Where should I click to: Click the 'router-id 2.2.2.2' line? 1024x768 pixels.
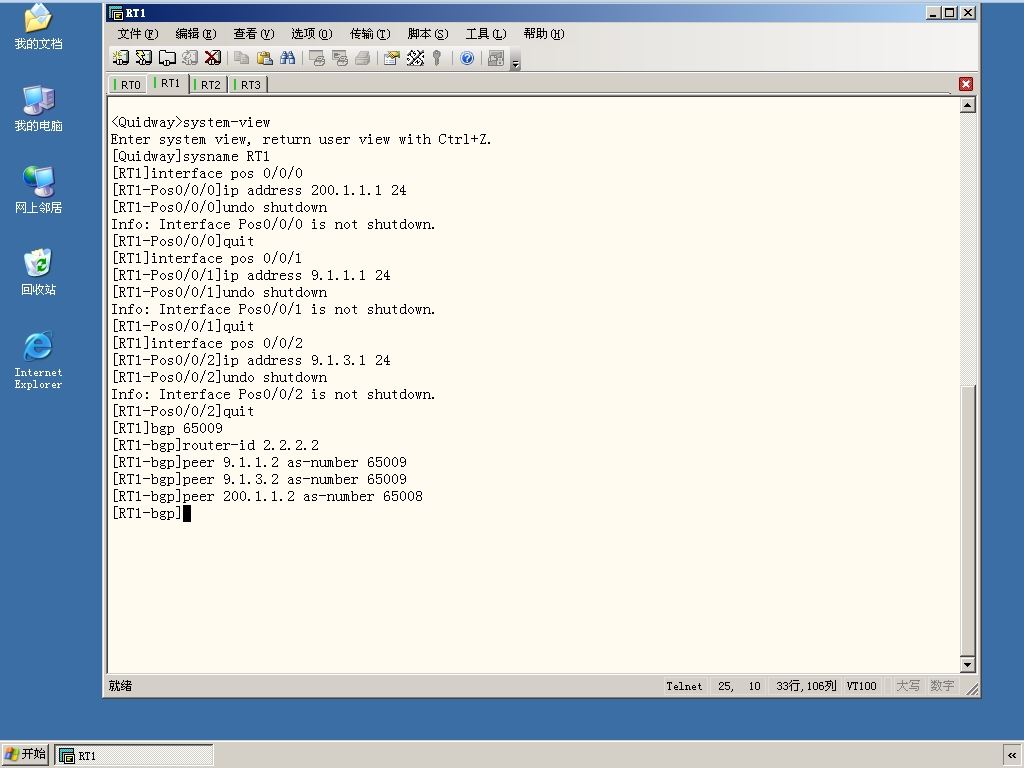point(216,445)
